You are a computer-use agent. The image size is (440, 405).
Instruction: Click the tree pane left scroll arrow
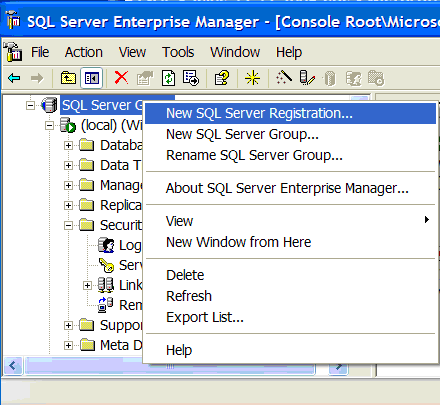13,366
